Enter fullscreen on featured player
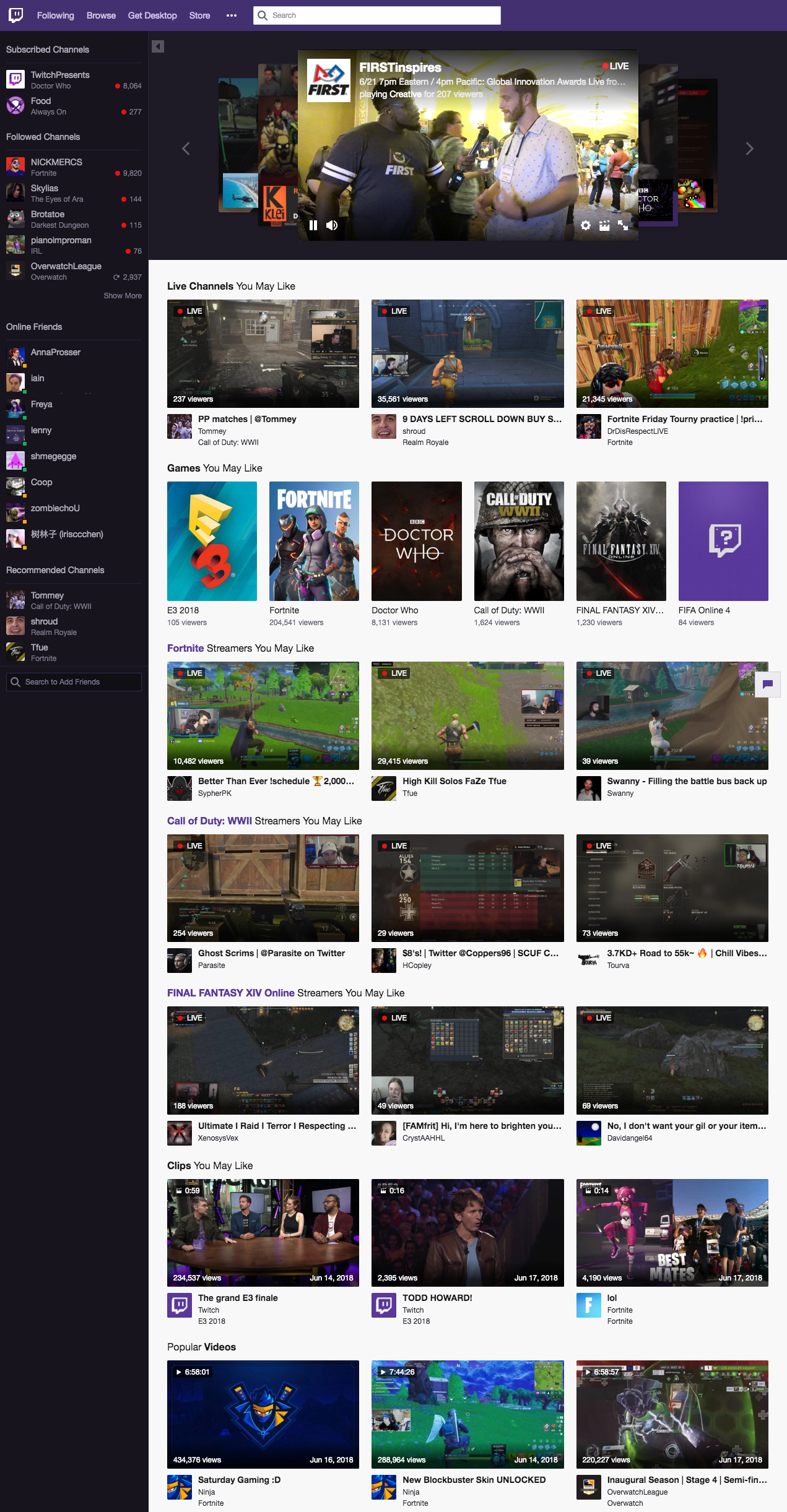The height and width of the screenshot is (1512, 787). click(x=623, y=225)
